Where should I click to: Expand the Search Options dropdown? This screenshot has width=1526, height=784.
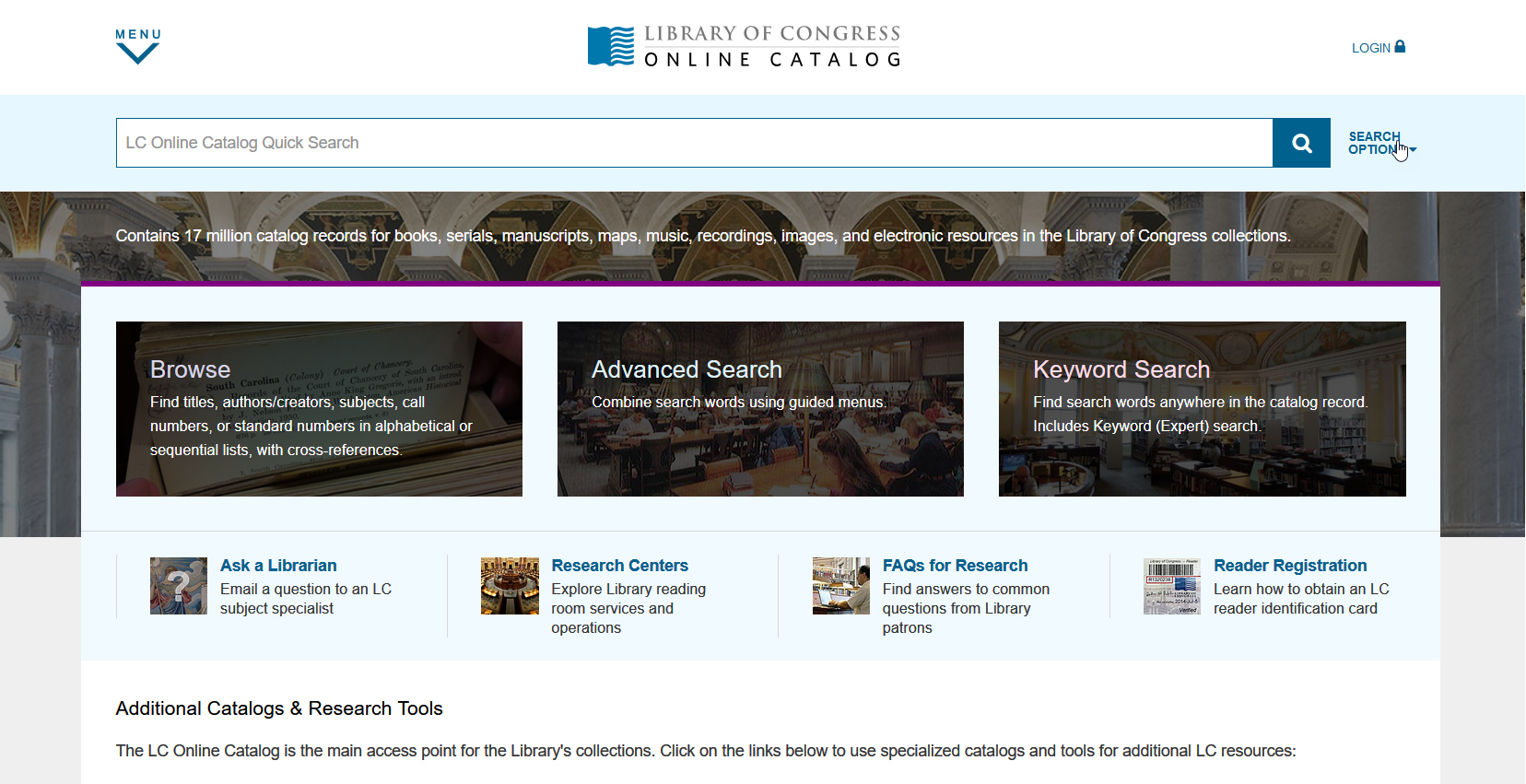1380,143
